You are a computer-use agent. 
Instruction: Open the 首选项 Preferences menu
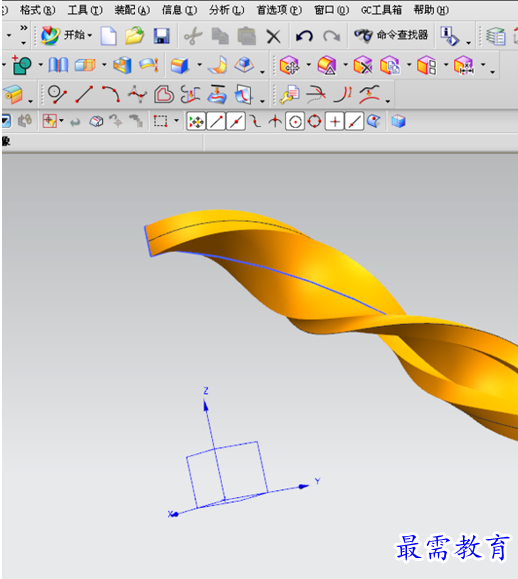point(279,10)
